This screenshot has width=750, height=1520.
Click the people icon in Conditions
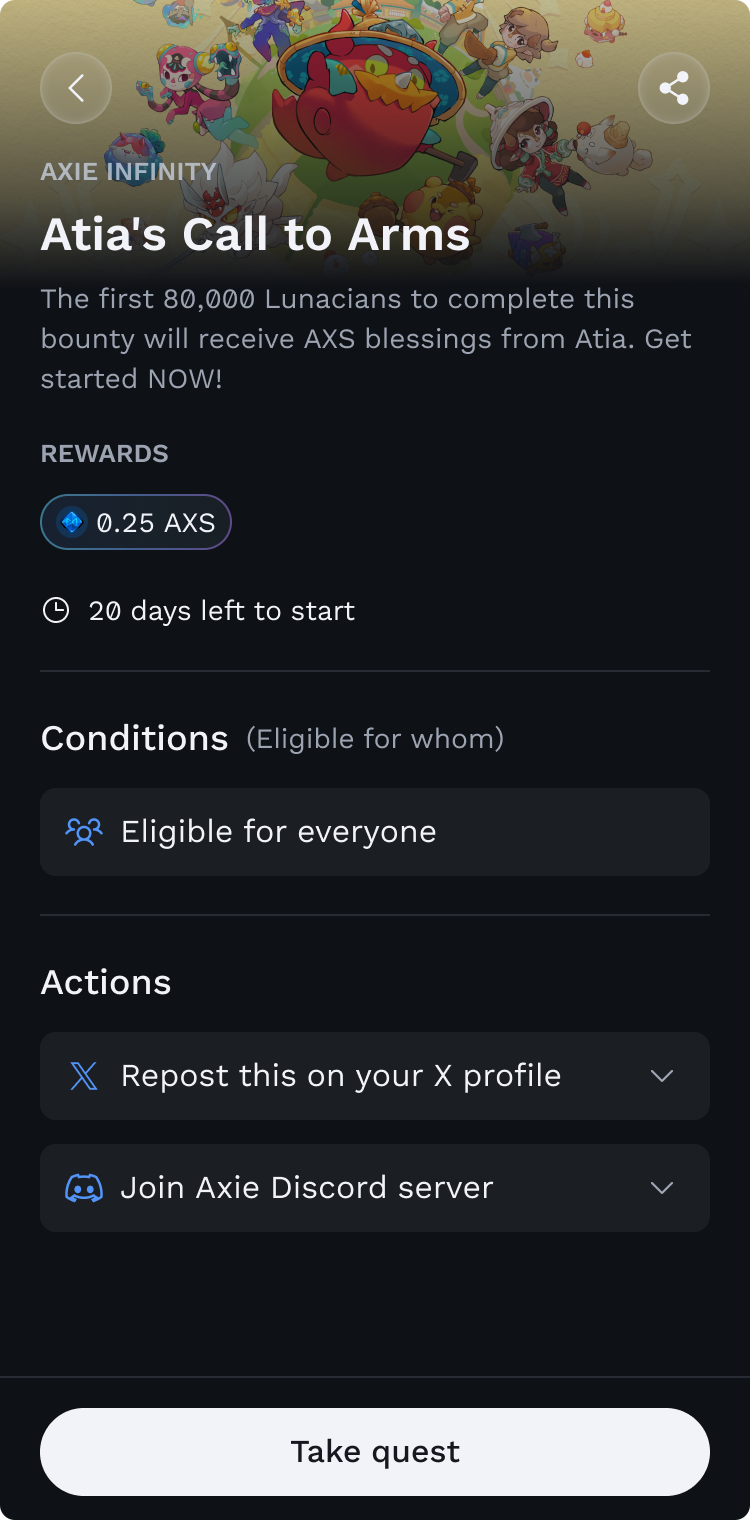pyautogui.click(x=84, y=832)
